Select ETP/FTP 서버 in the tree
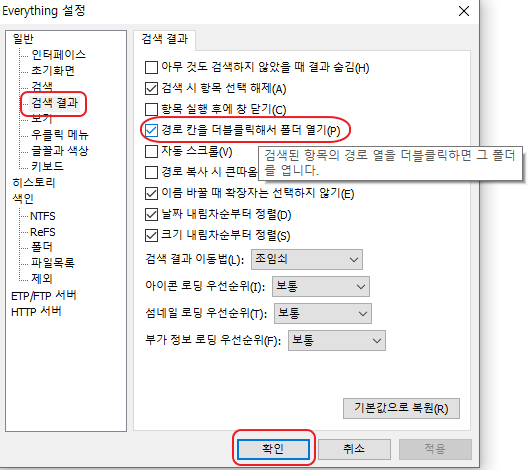 [44, 296]
